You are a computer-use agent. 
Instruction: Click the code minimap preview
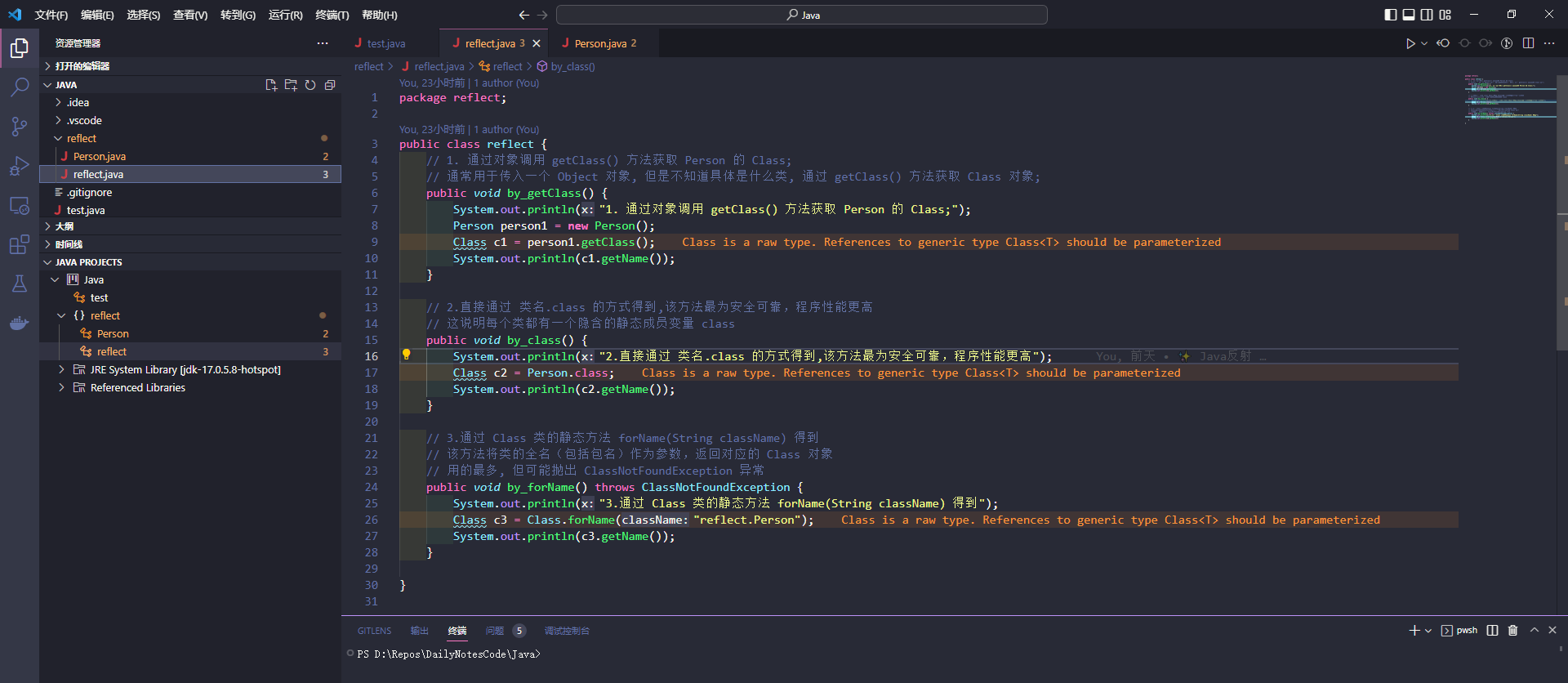coord(1508,98)
